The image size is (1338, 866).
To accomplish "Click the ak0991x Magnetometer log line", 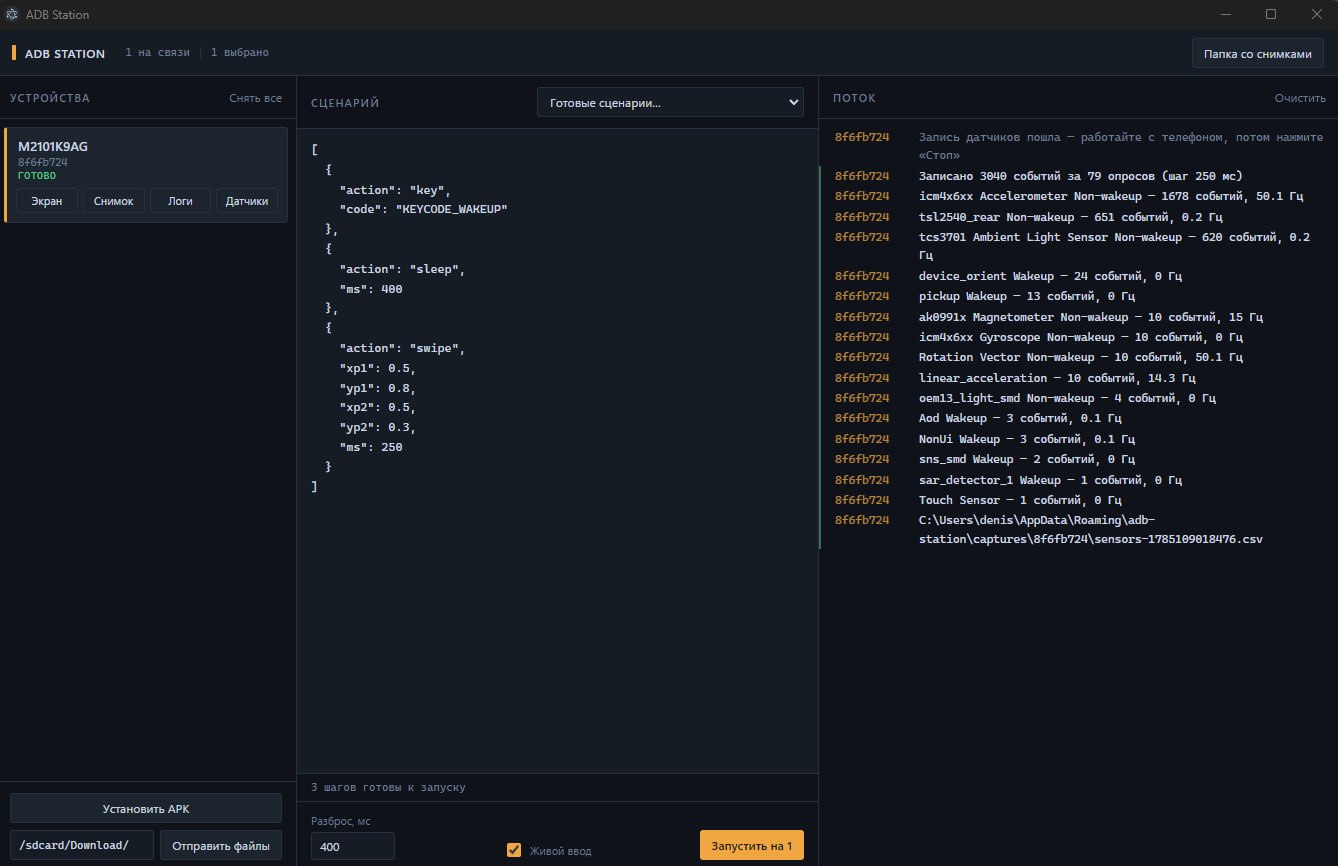I will (x=1091, y=317).
